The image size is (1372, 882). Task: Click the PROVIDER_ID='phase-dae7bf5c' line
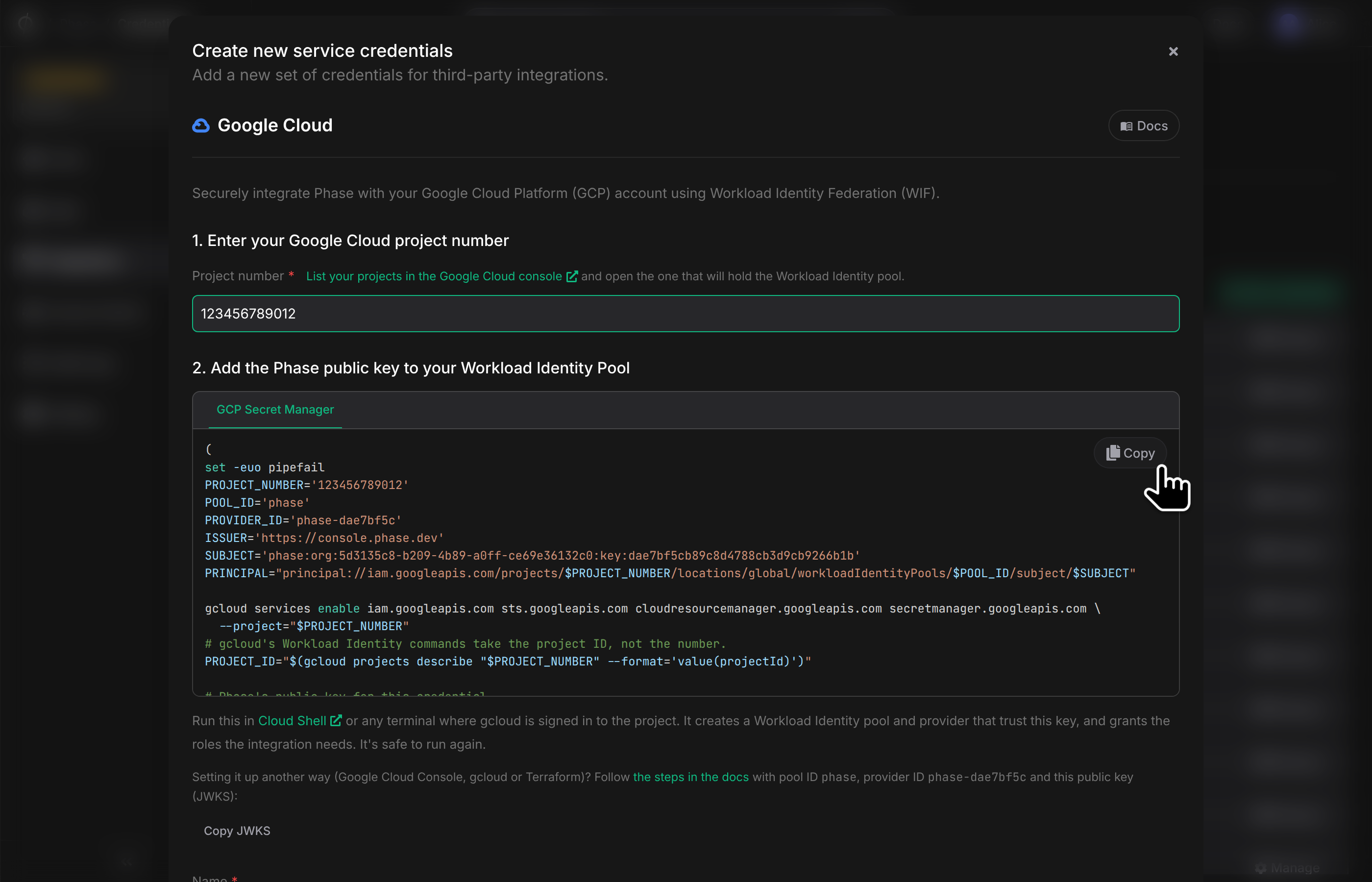pos(303,520)
